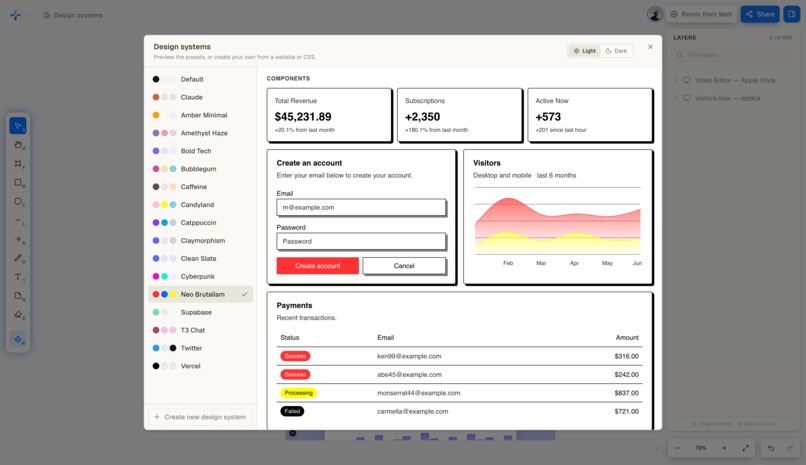
Task: Apply the Twitter design system
Action: 200,348
